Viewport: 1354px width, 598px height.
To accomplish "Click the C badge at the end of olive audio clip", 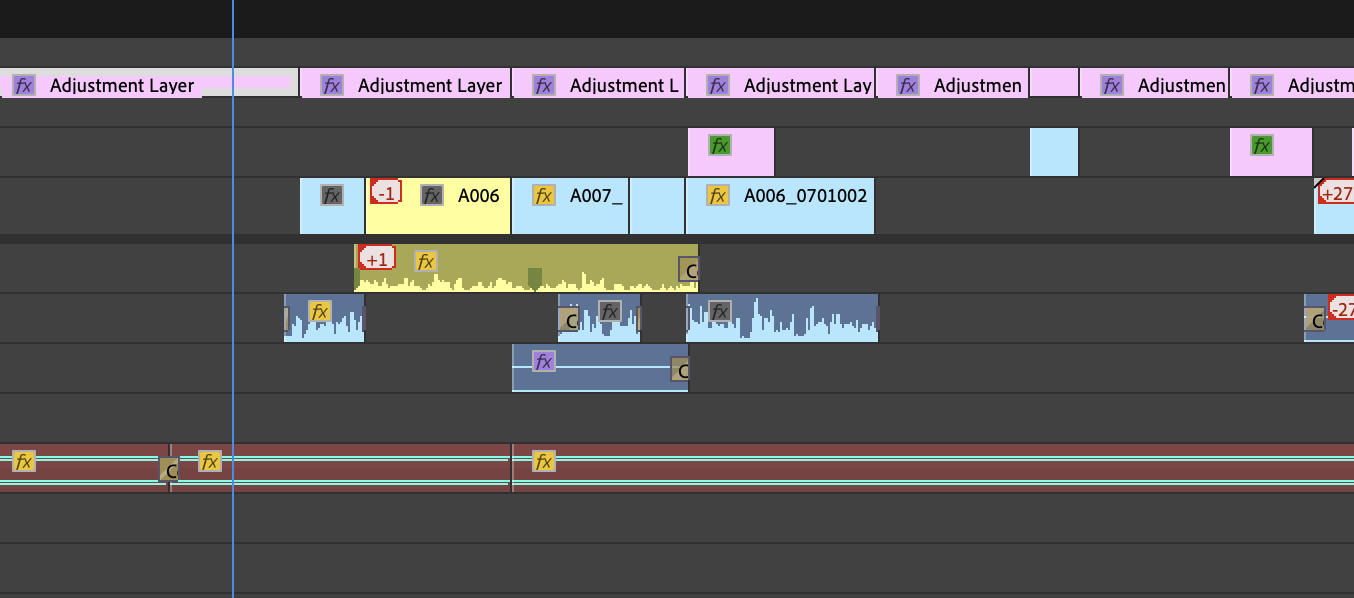I will tap(691, 268).
